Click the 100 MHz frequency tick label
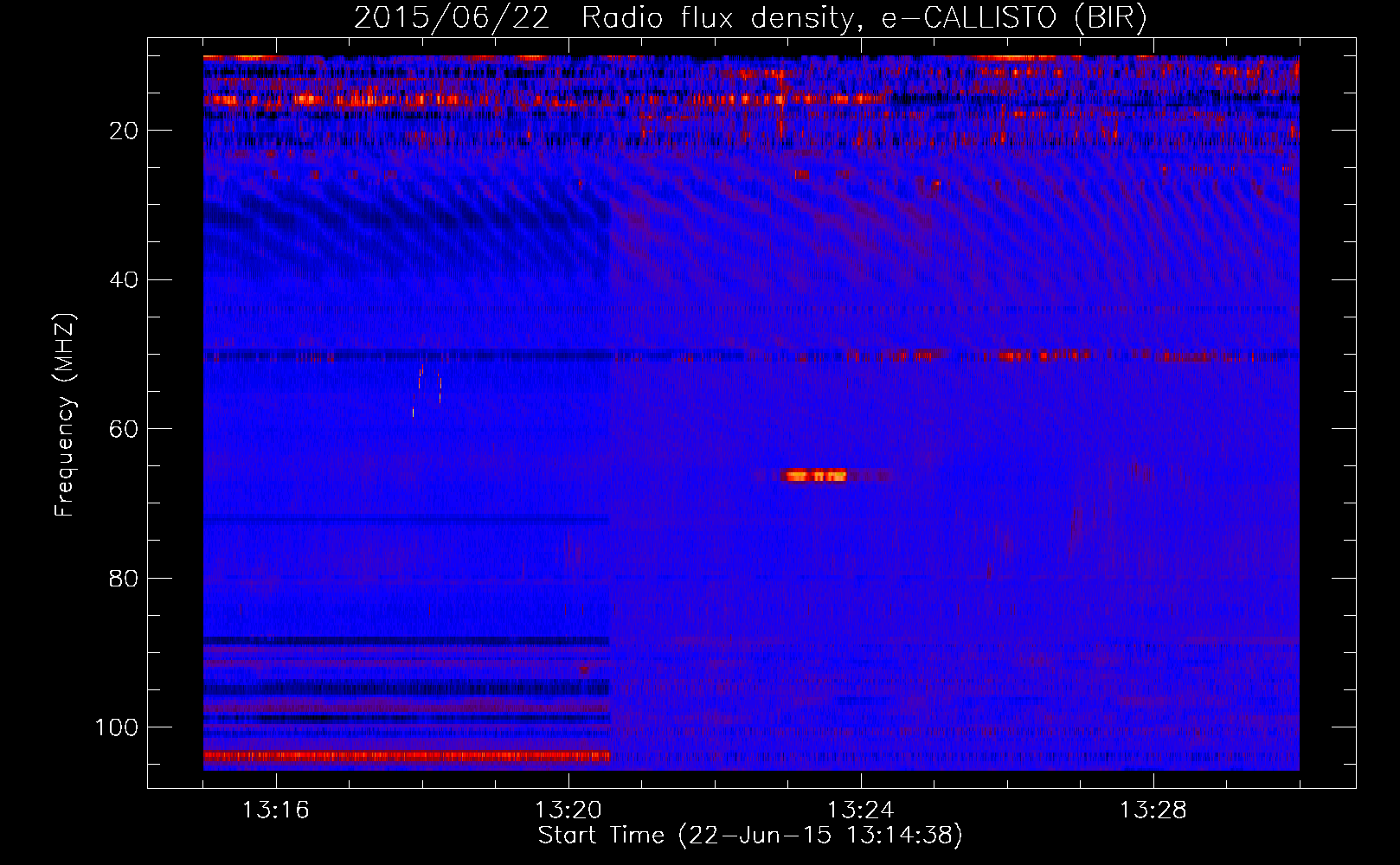Viewport: 1400px width, 865px height. [117, 727]
